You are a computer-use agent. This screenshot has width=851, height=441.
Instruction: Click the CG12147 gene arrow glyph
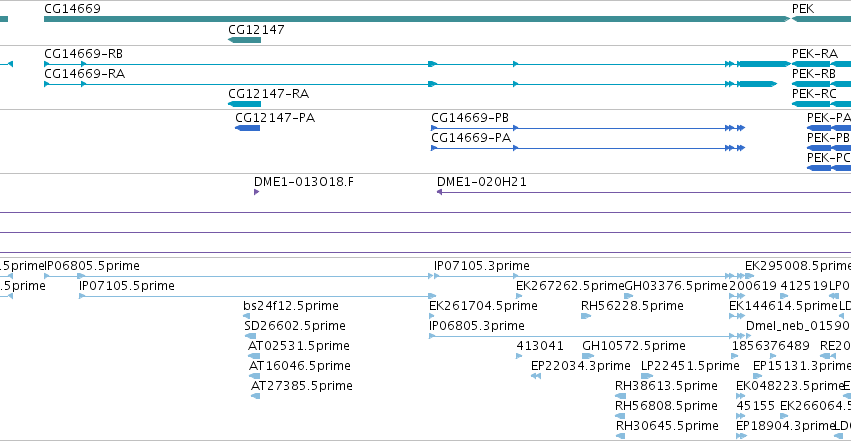244,40
